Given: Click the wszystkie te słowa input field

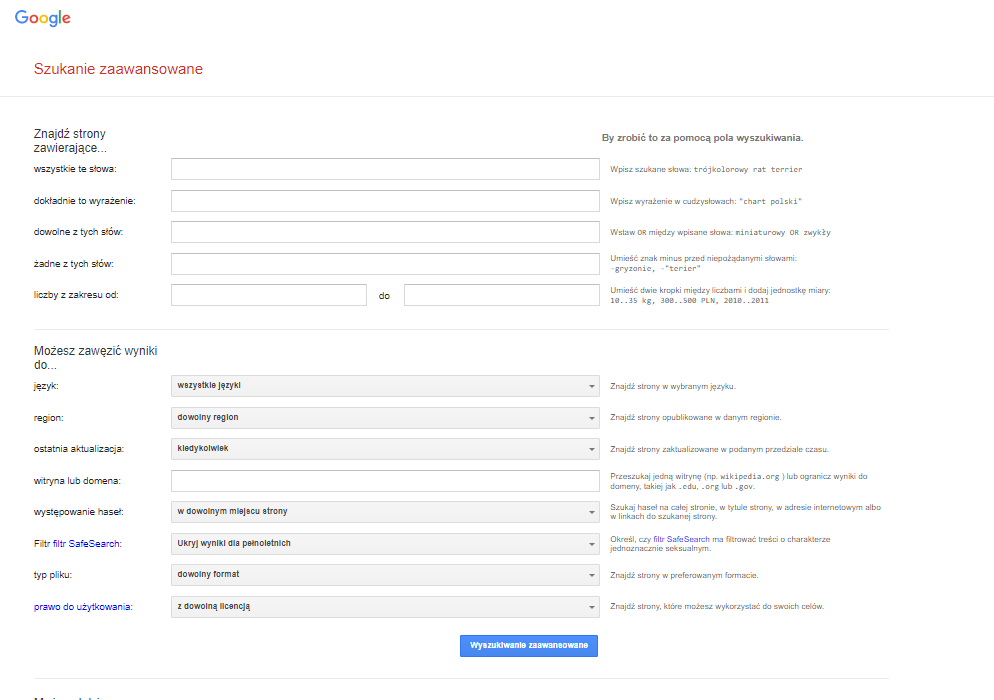Looking at the screenshot, I should (385, 169).
